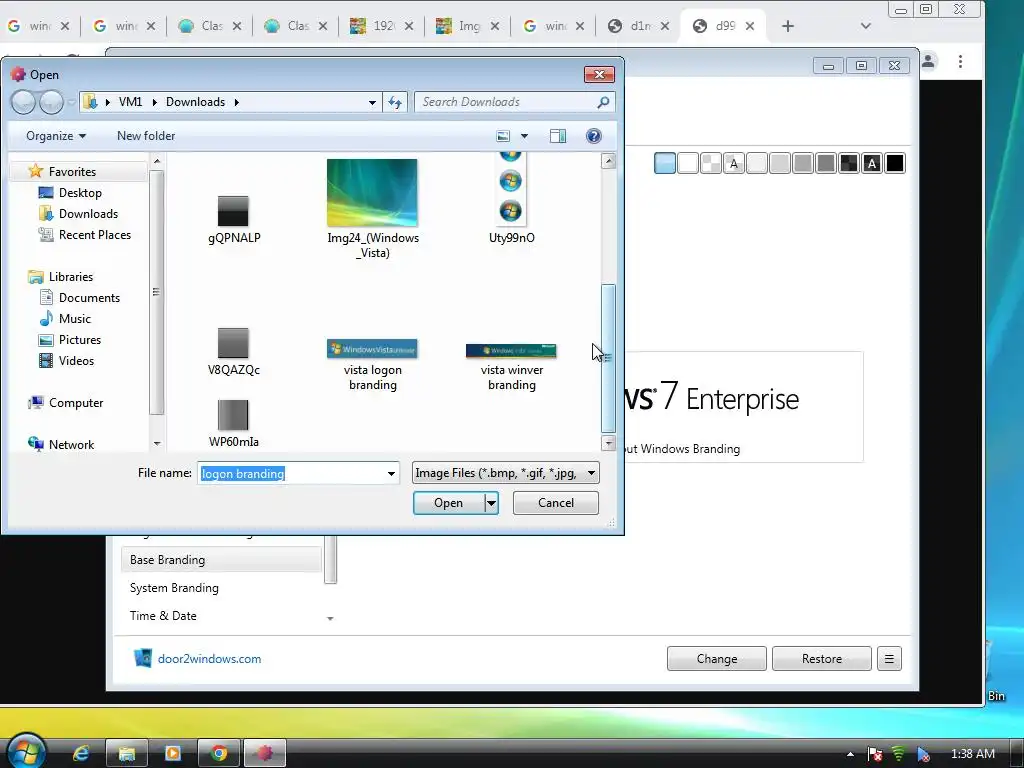
Task: Open the door2windows.com link
Action: 209,659
